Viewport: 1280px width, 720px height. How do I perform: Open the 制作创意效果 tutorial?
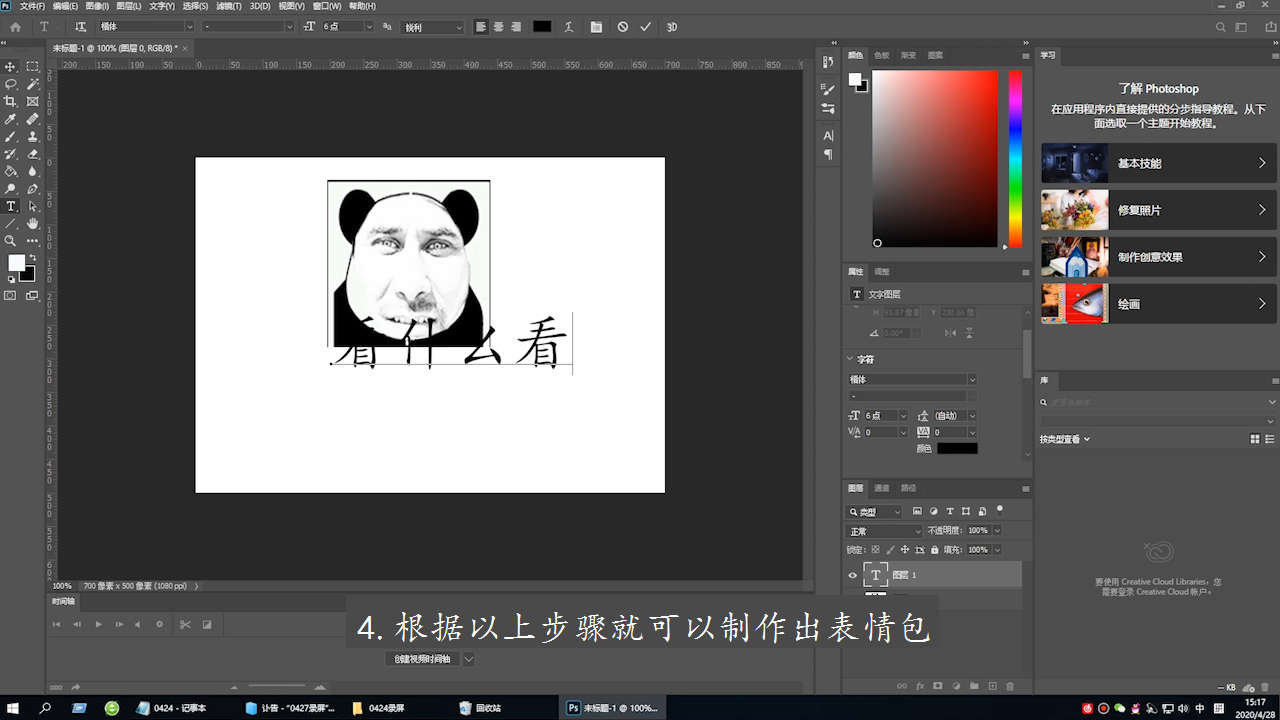1159,257
